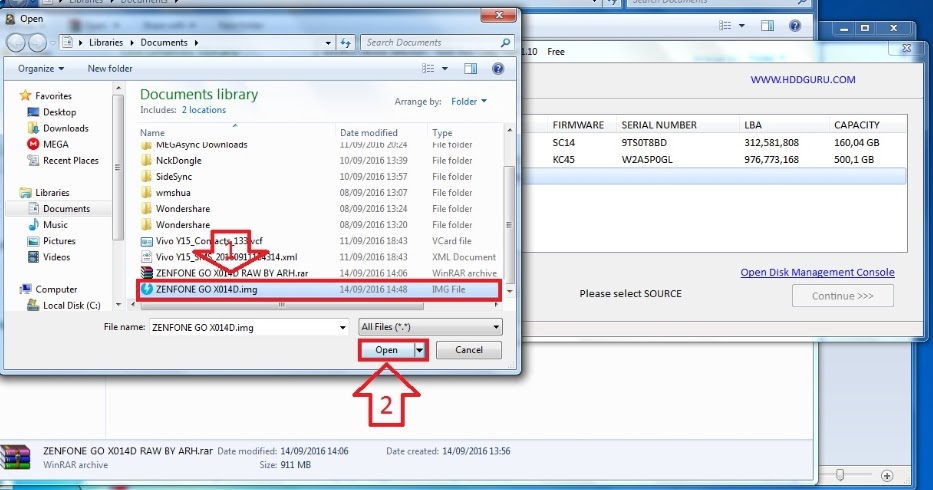Open the view options dropdown arrow in Open dialog
Viewport: 933px width, 490px height.
click(x=444, y=68)
